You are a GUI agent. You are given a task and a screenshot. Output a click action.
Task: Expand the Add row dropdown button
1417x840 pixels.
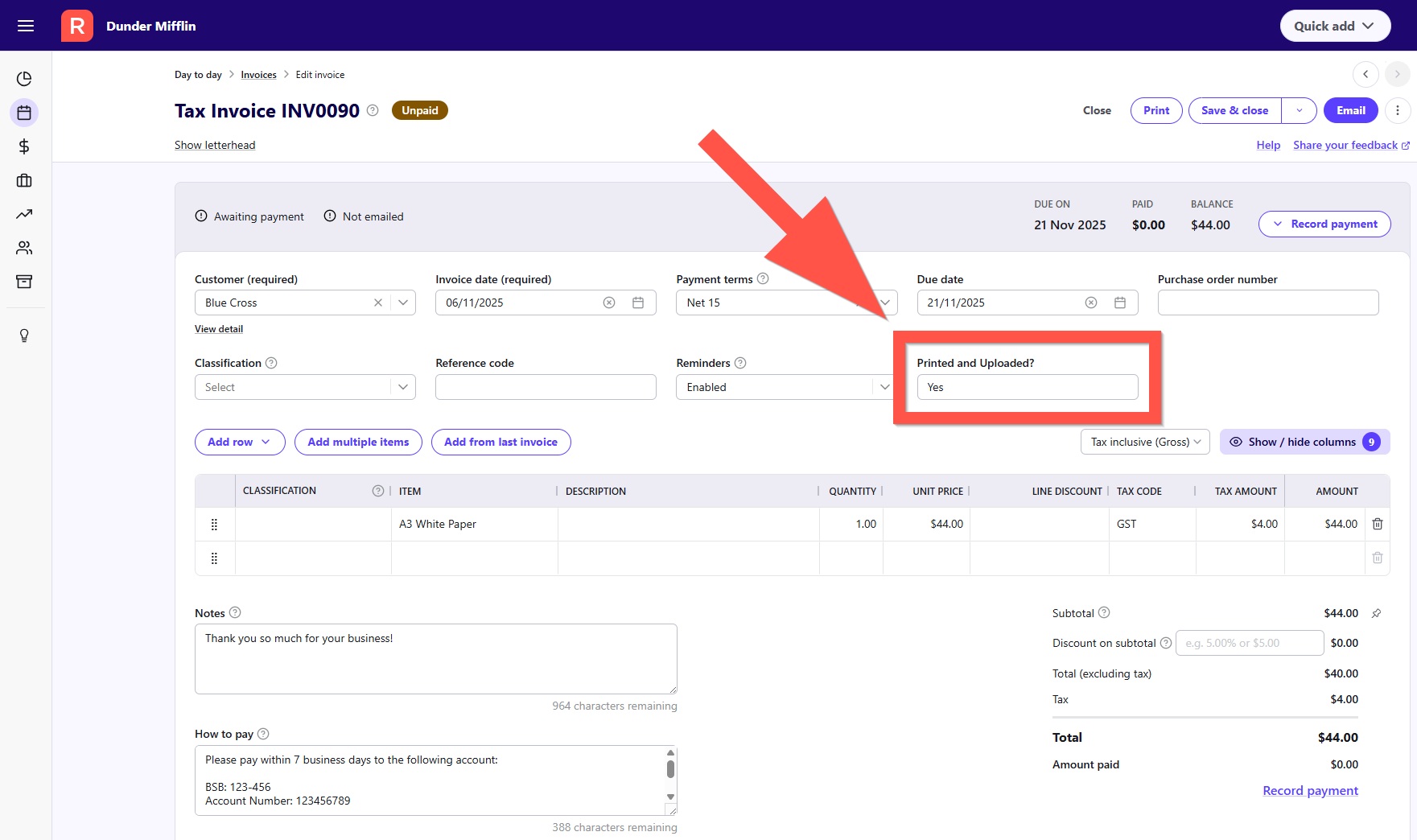click(x=240, y=442)
